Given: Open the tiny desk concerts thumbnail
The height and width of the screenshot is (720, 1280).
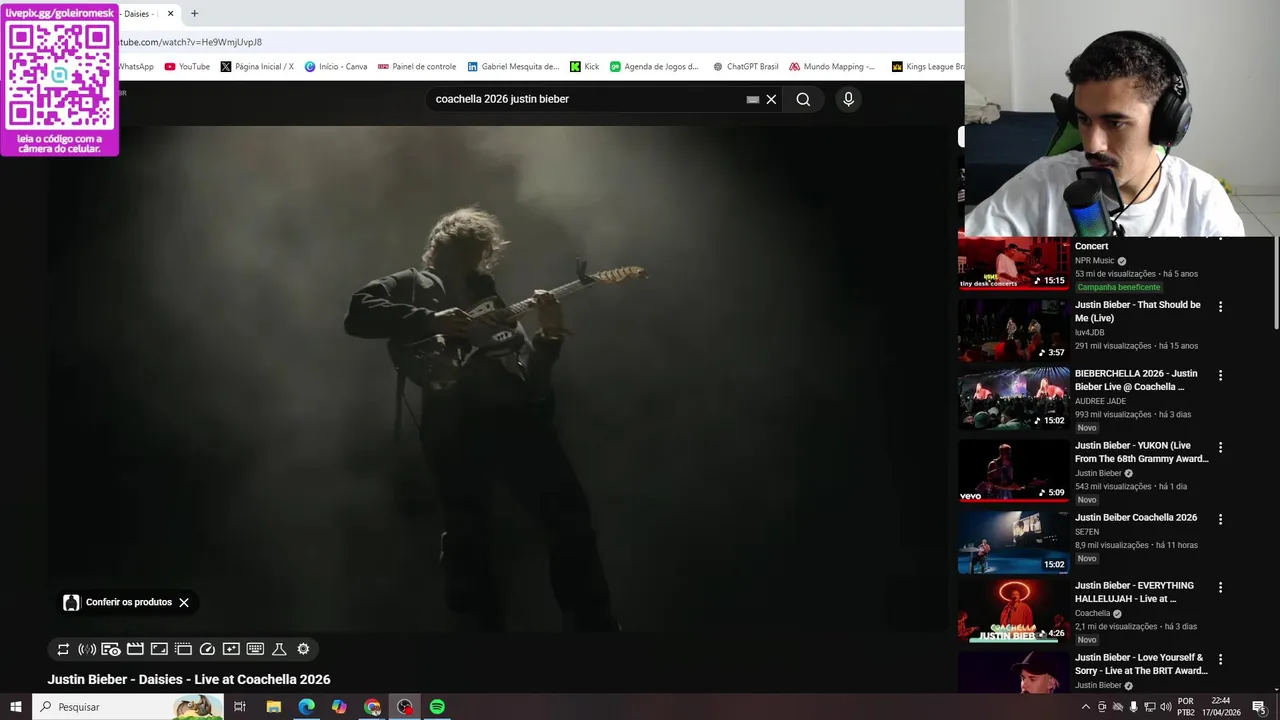Looking at the screenshot, I should coord(1013,264).
